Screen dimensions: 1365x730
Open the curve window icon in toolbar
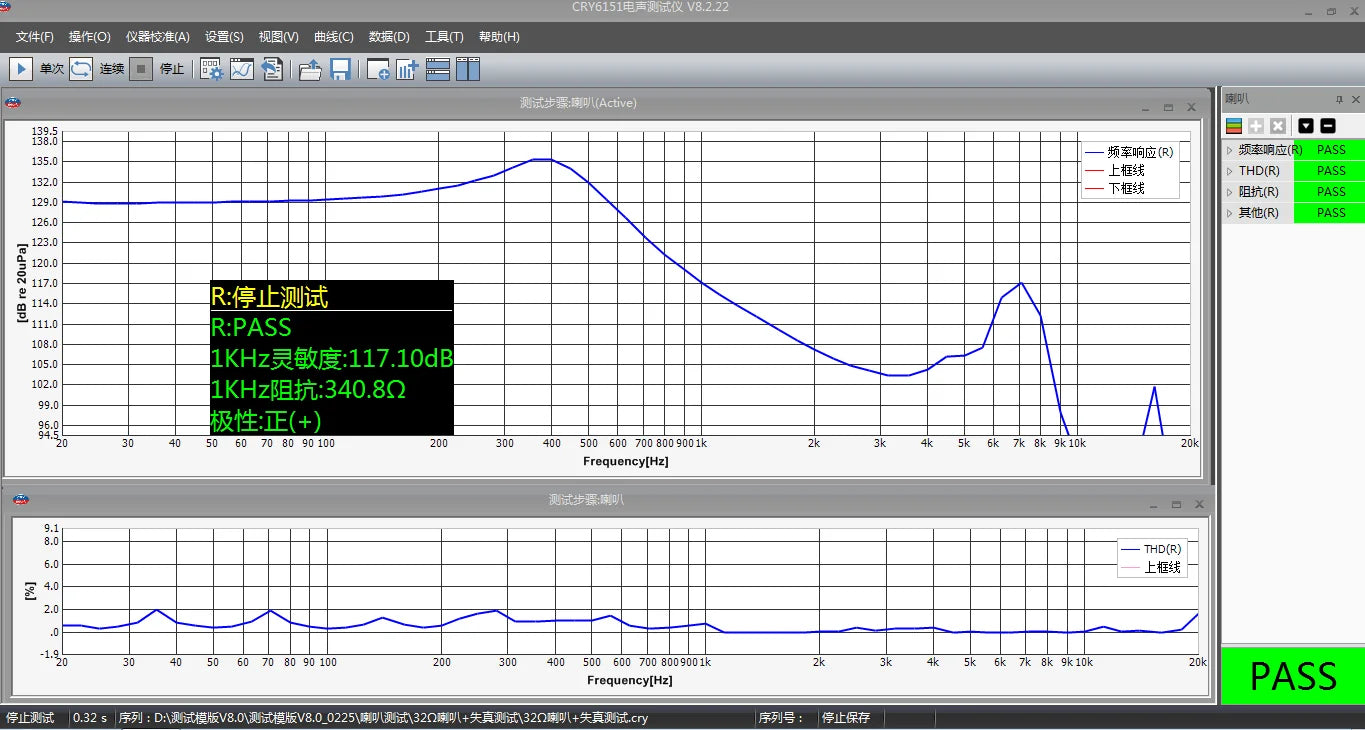pos(242,69)
